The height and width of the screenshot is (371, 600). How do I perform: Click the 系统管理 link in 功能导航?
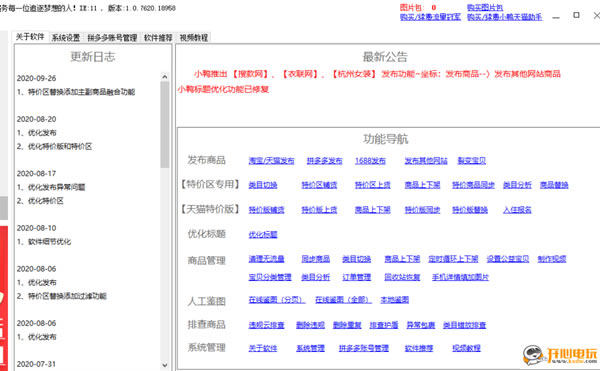coord(310,348)
